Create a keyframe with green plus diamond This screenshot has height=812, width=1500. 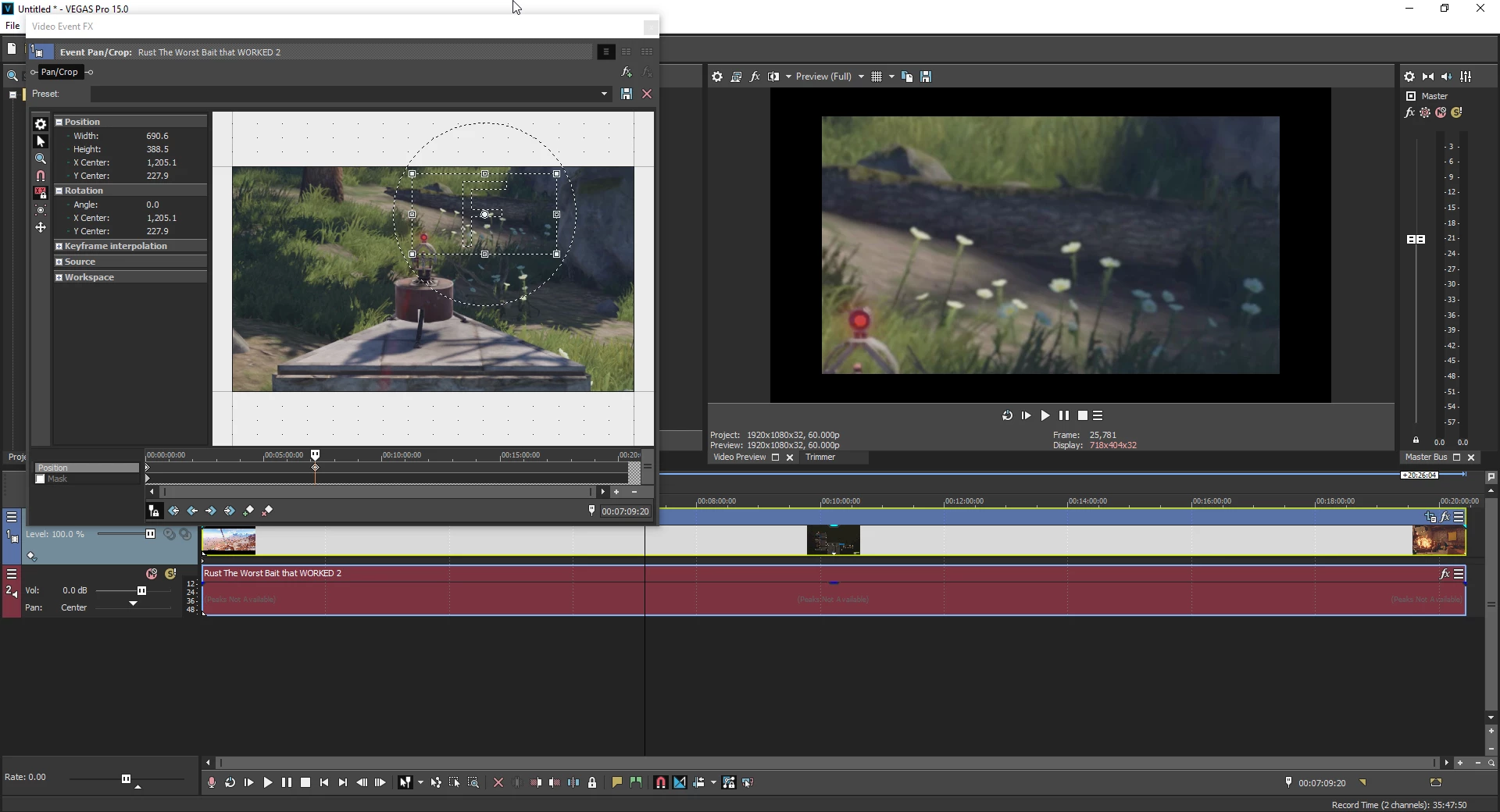[248, 511]
